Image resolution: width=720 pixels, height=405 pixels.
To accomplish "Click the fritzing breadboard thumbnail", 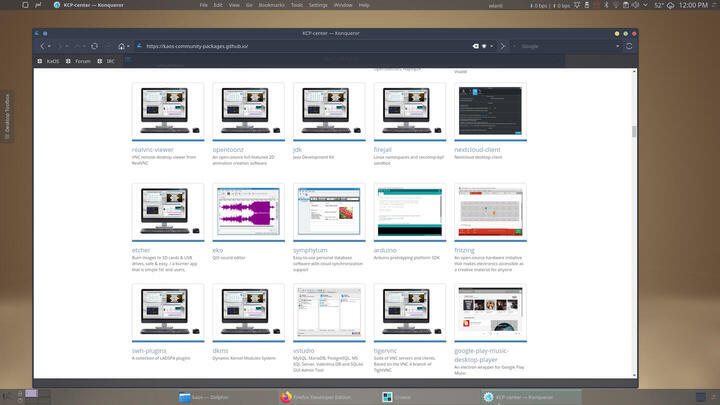I will coord(490,212).
